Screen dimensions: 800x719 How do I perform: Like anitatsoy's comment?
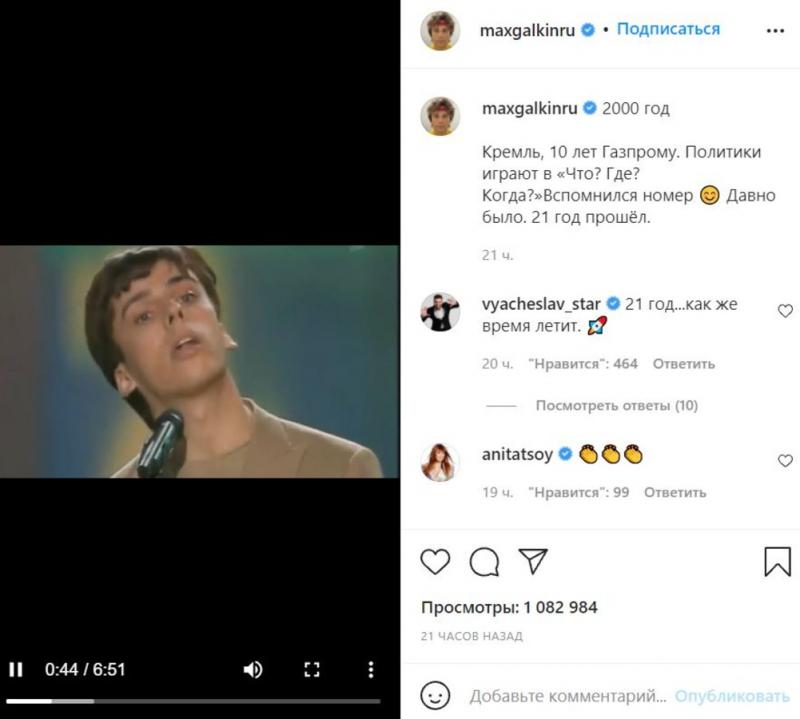tap(785, 461)
